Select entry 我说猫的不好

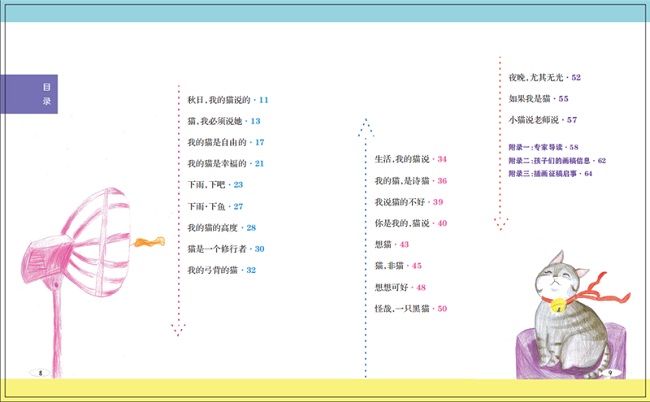pos(409,202)
